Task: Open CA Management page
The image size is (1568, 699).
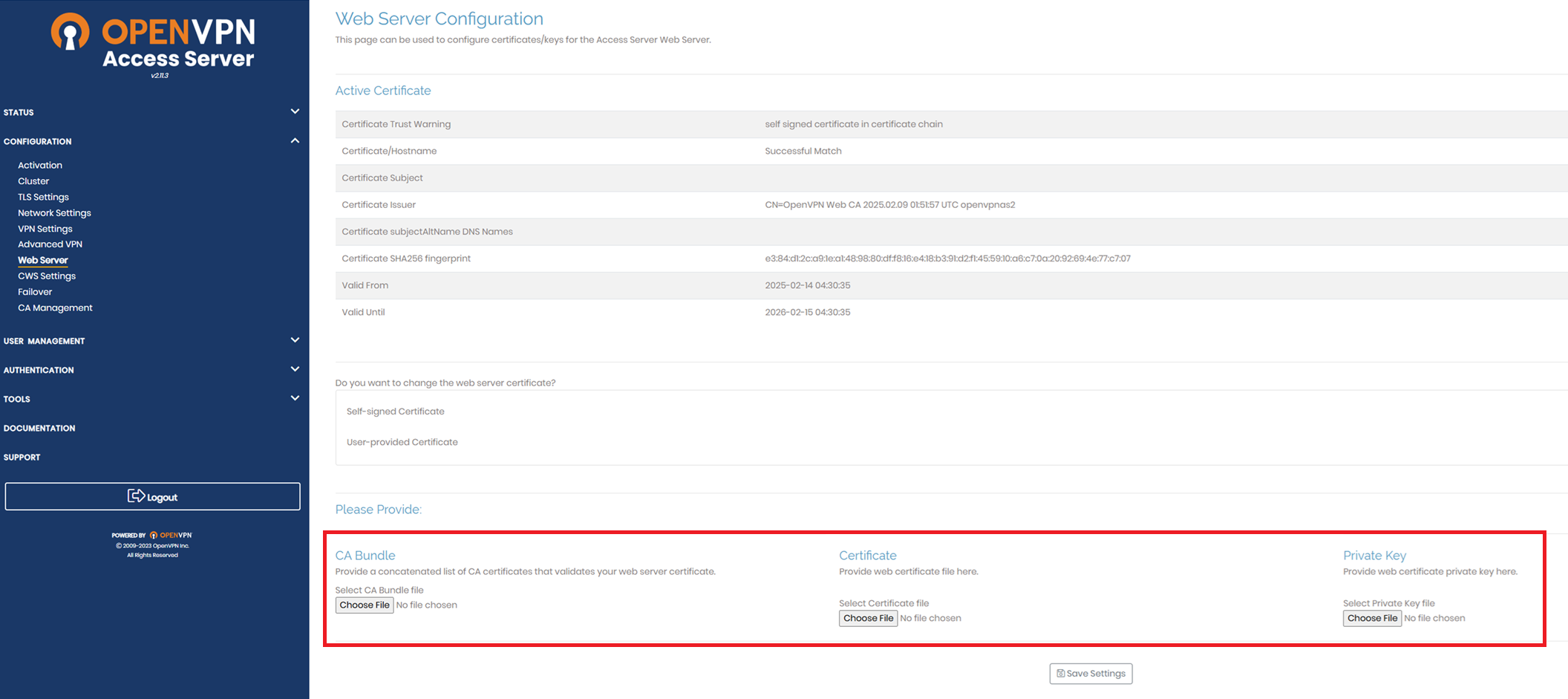Action: 55,308
